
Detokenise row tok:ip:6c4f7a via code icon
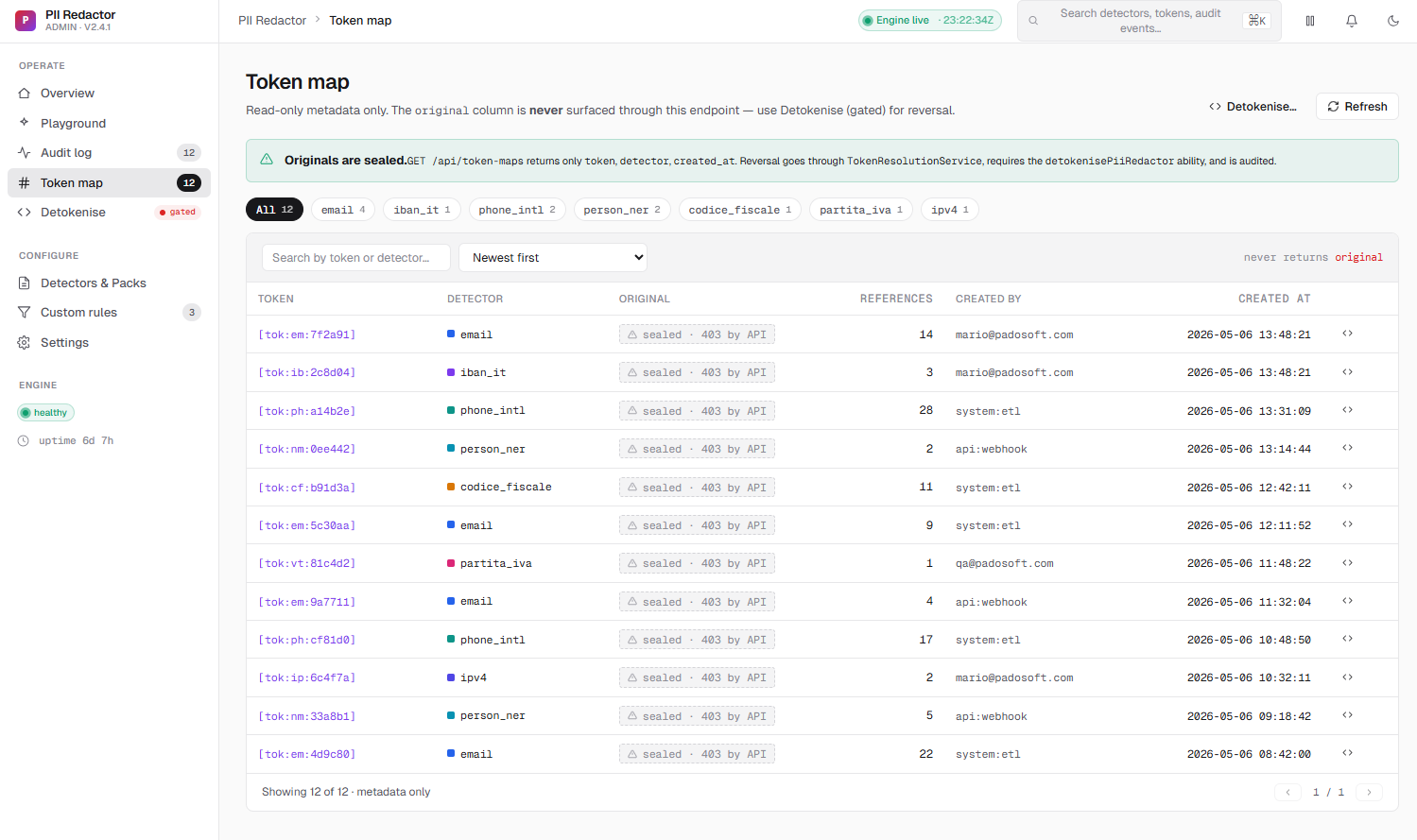click(1348, 677)
